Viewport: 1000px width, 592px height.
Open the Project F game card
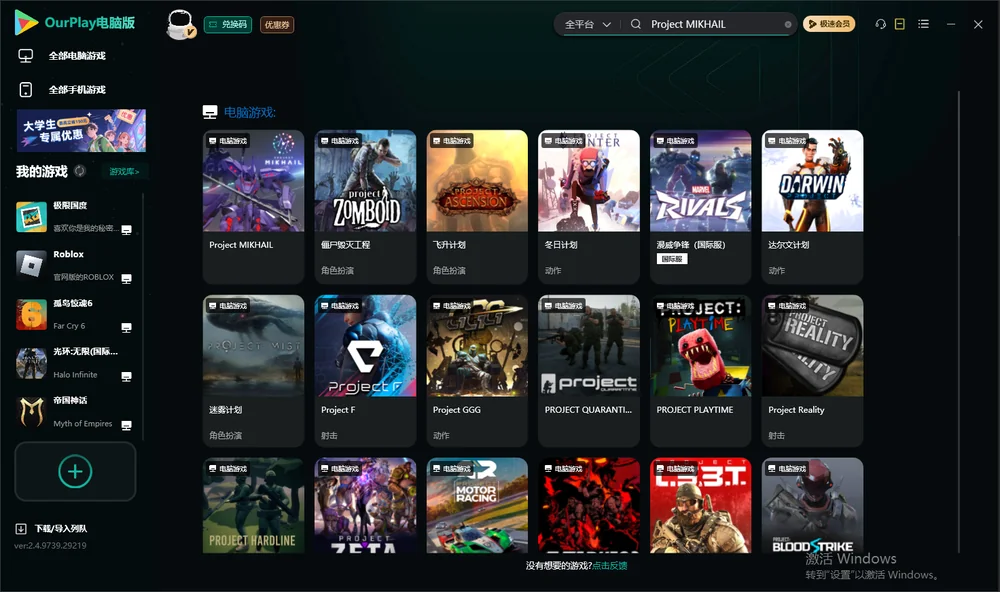[365, 371]
